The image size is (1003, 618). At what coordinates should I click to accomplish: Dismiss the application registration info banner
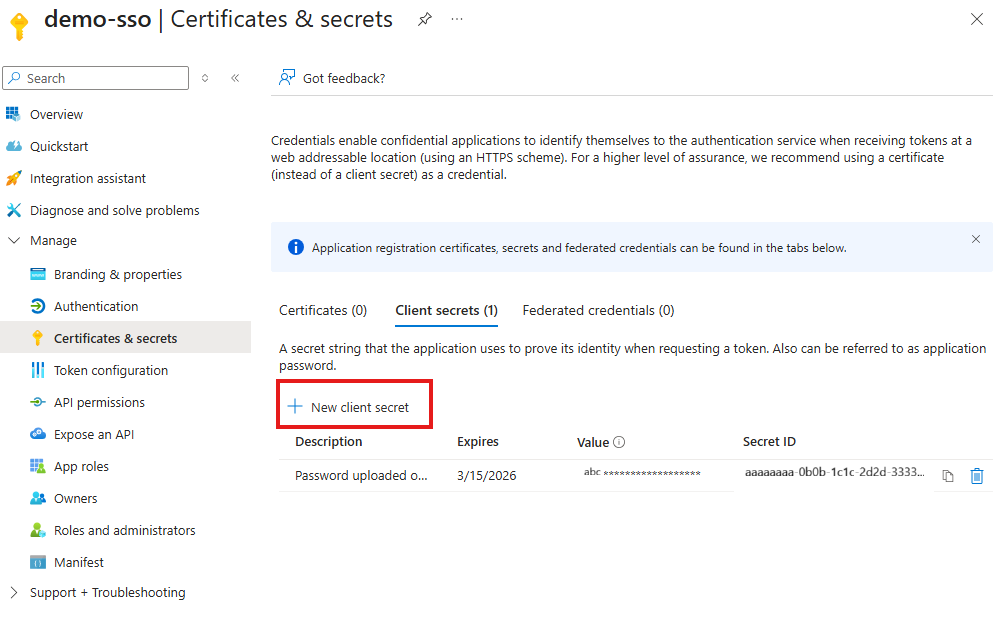pos(975,239)
